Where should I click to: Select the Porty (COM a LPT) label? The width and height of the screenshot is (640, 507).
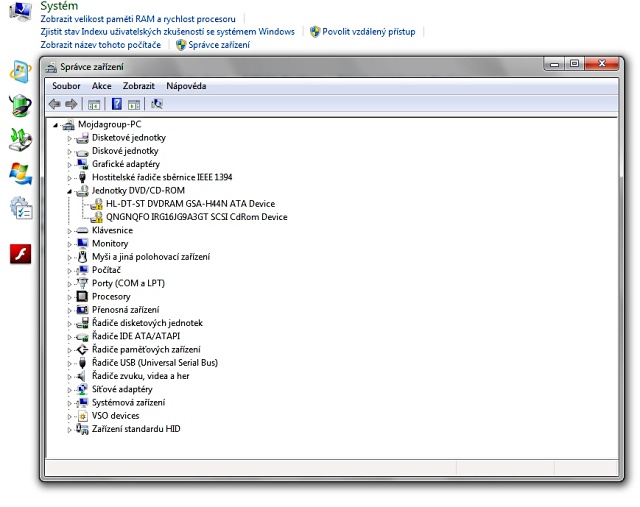pyautogui.click(x=128, y=283)
